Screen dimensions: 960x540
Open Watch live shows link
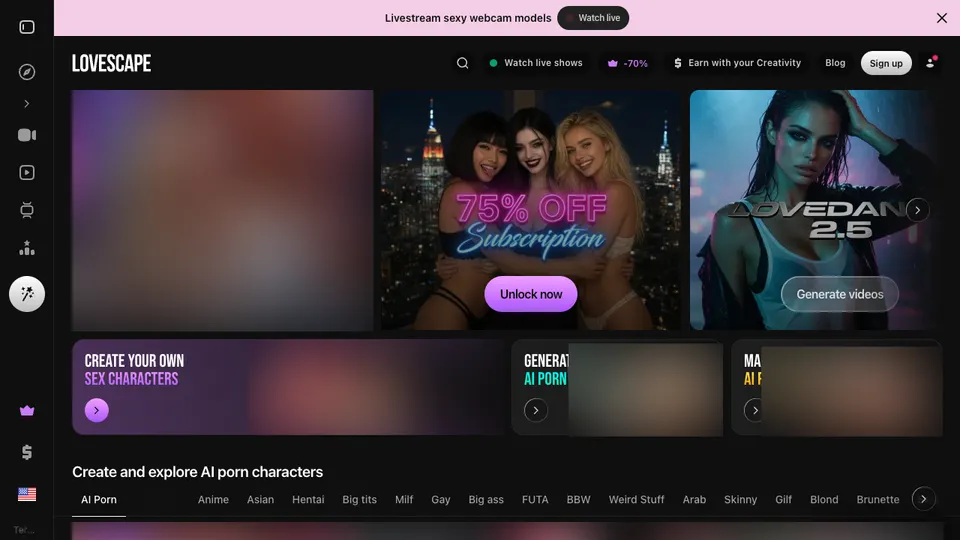[x=536, y=62]
